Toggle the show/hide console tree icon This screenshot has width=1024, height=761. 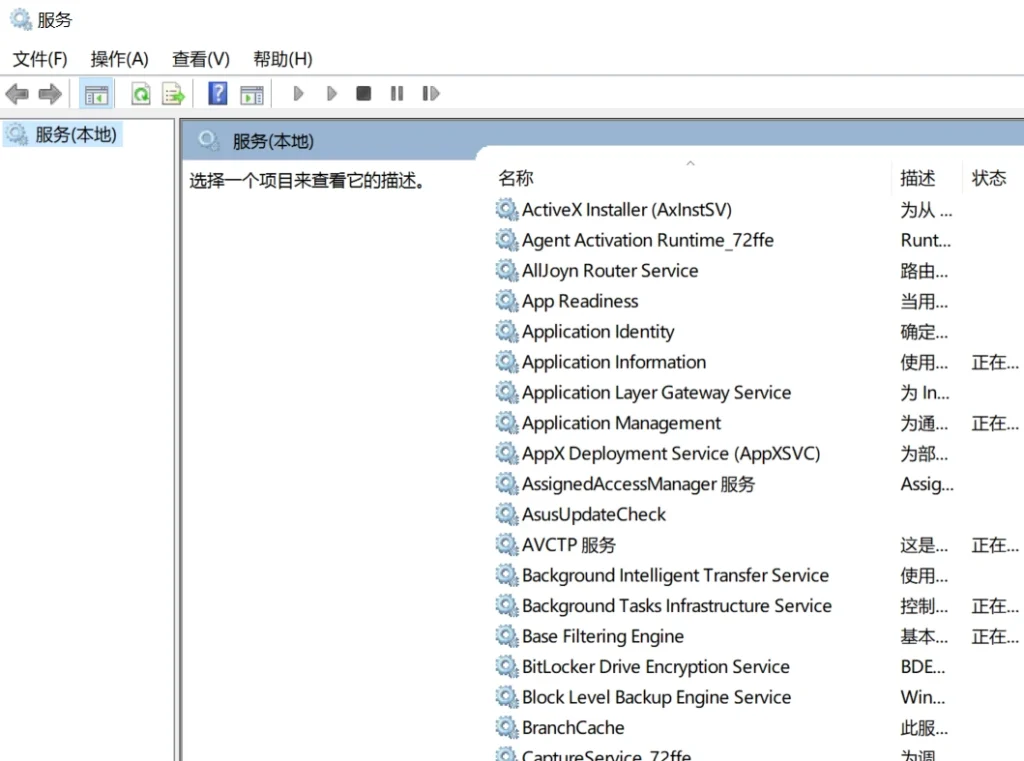click(96, 94)
